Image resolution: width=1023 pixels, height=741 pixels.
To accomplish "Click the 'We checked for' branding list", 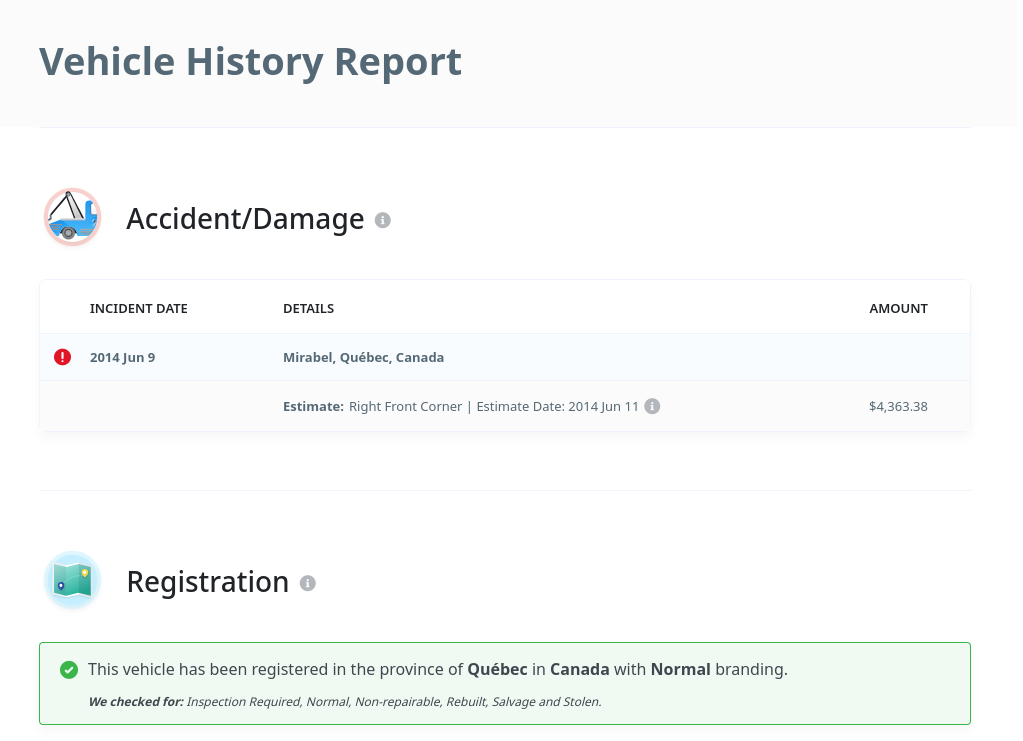I will [345, 702].
